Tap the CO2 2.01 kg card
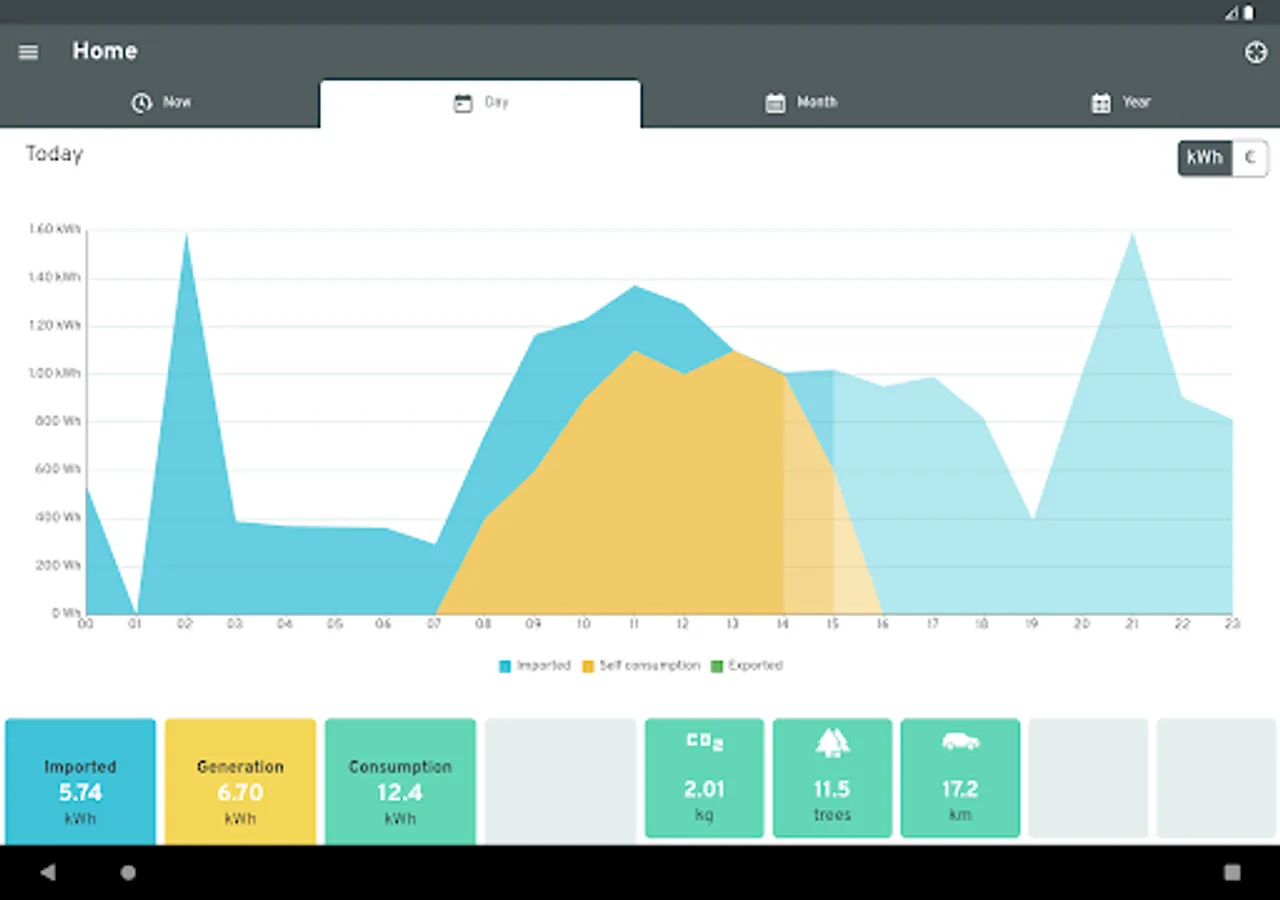Screen dimensions: 1280x900 704,778
